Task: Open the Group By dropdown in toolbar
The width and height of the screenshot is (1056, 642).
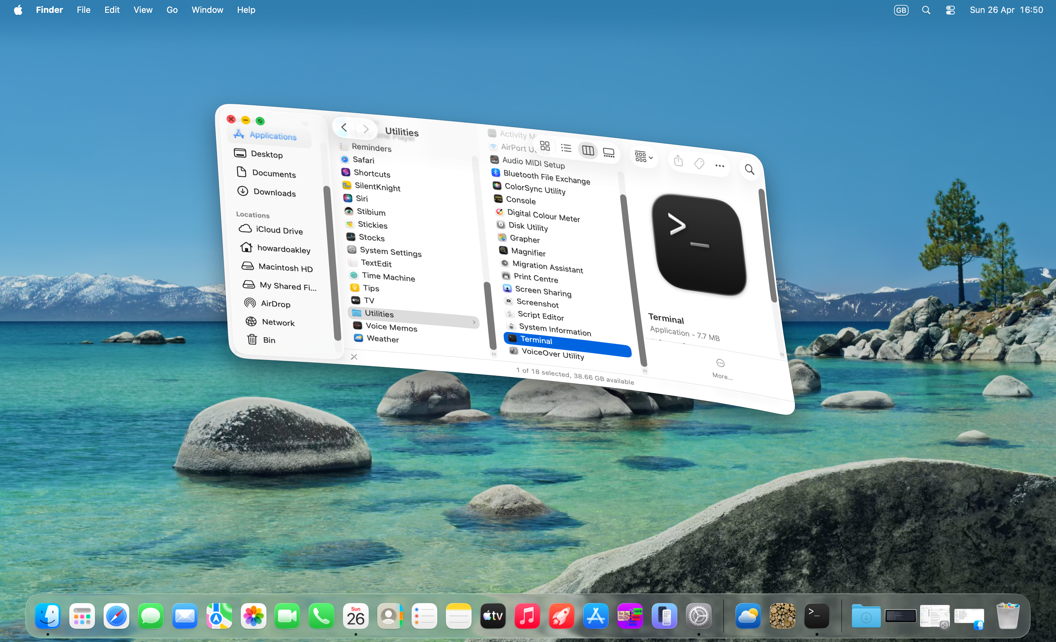Action: pos(643,157)
